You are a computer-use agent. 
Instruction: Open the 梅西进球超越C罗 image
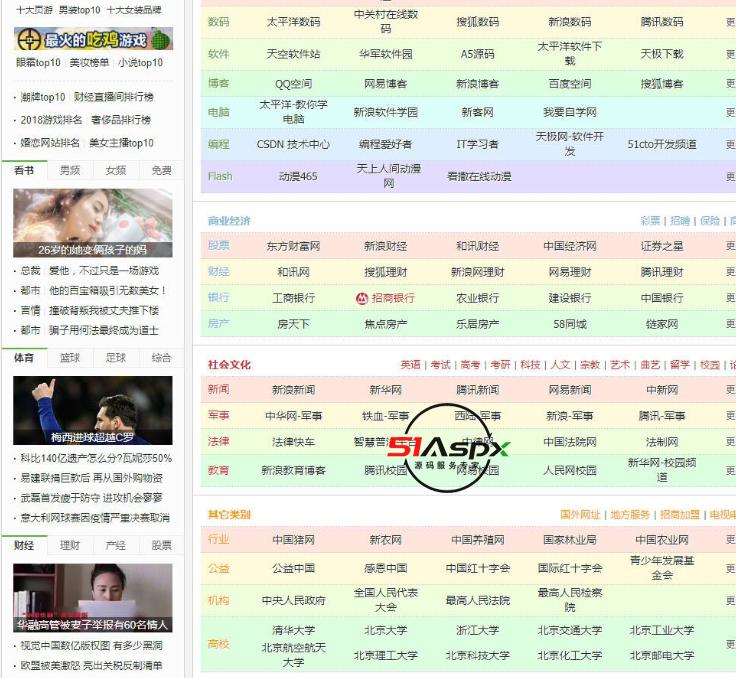click(x=93, y=410)
